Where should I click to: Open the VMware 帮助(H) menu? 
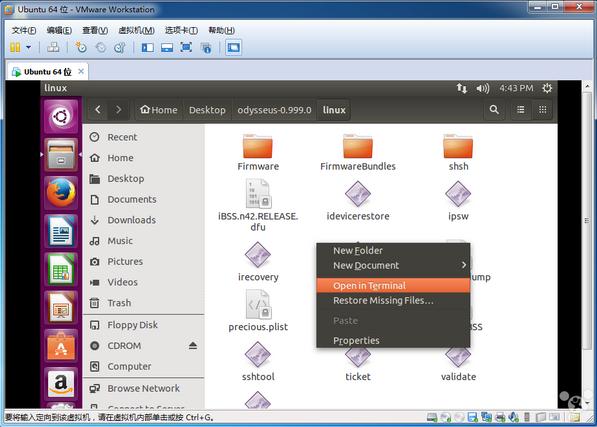[x=221, y=30]
